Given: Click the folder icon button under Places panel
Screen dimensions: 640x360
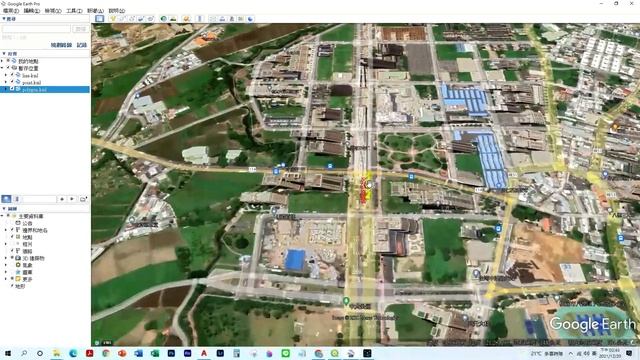Looking at the screenshot, I should point(83,199).
